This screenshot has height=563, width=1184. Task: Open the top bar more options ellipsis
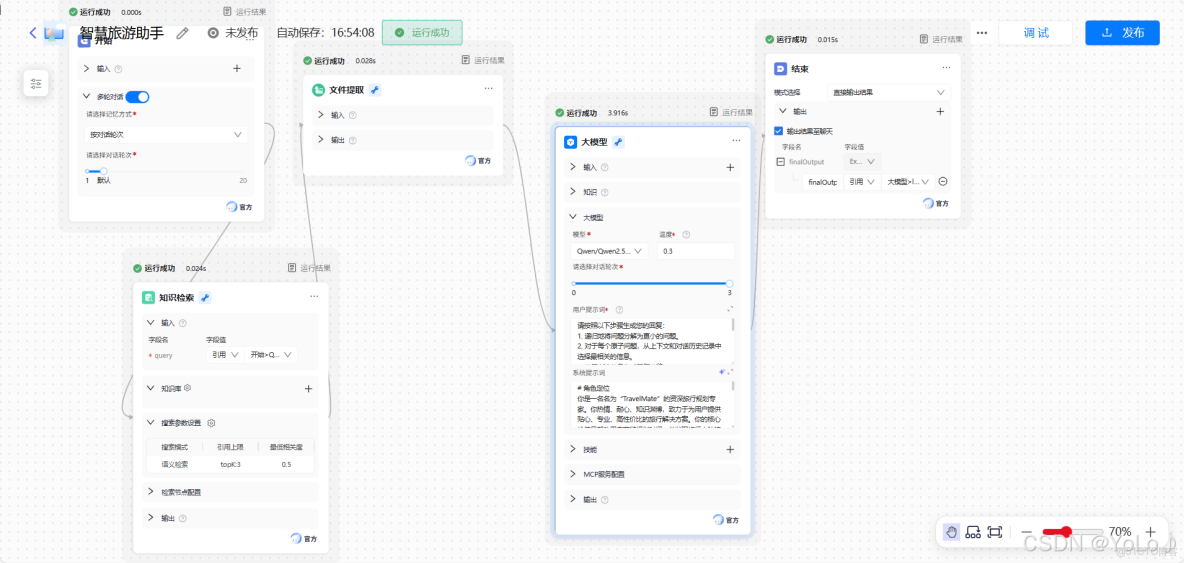coord(982,33)
